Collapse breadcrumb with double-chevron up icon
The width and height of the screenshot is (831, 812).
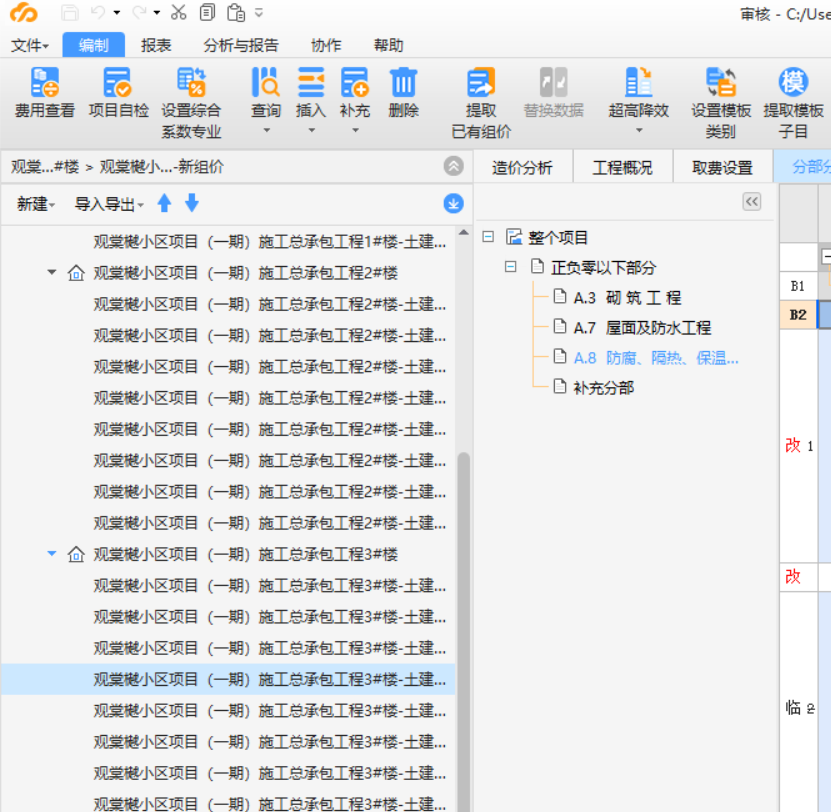[453, 166]
